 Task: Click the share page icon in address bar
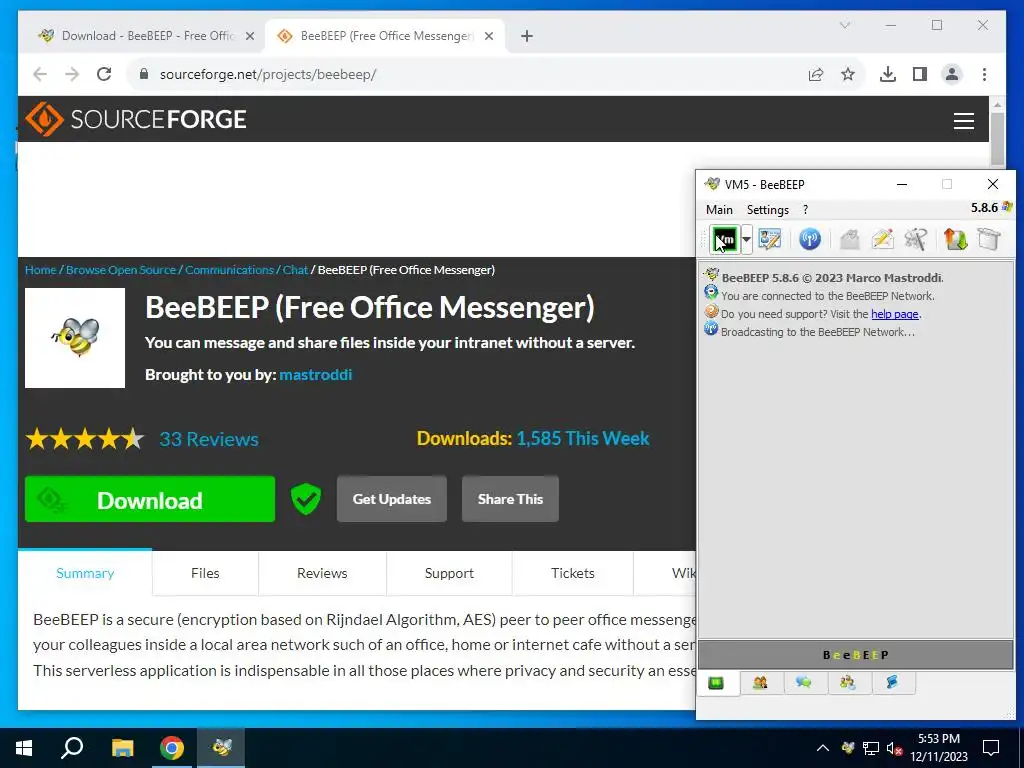816,74
